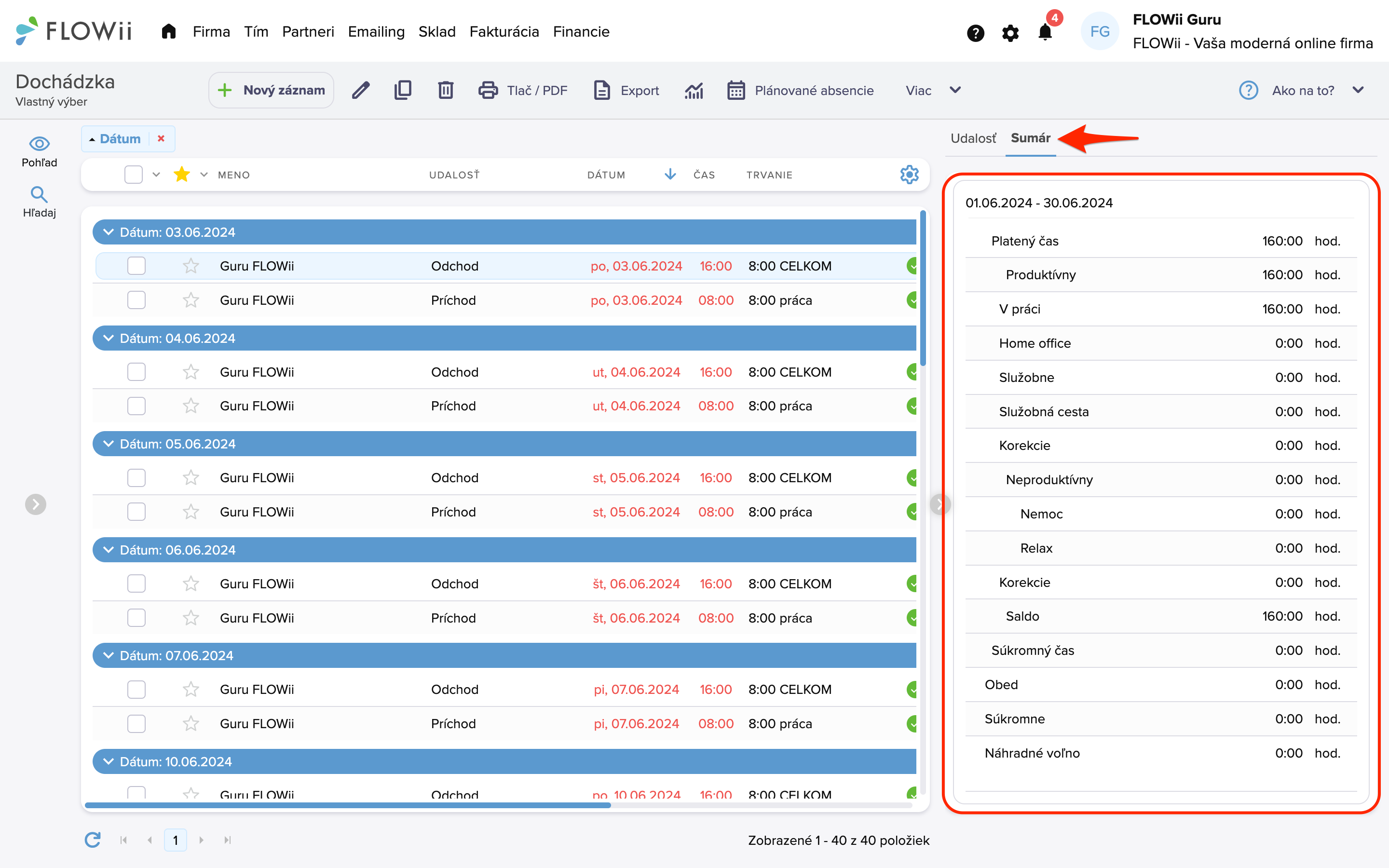This screenshot has height=868, width=1389.
Task: Click the page number 1 field
Action: tap(176, 840)
